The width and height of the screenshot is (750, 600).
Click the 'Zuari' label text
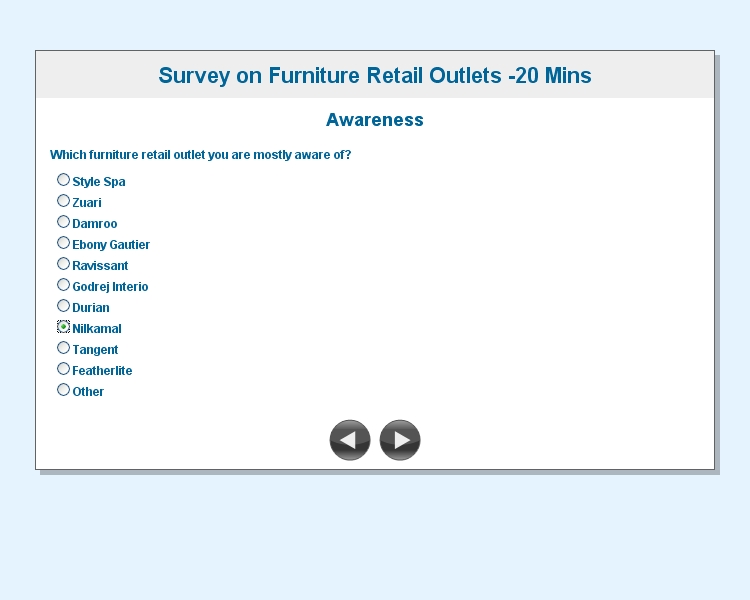pos(87,203)
